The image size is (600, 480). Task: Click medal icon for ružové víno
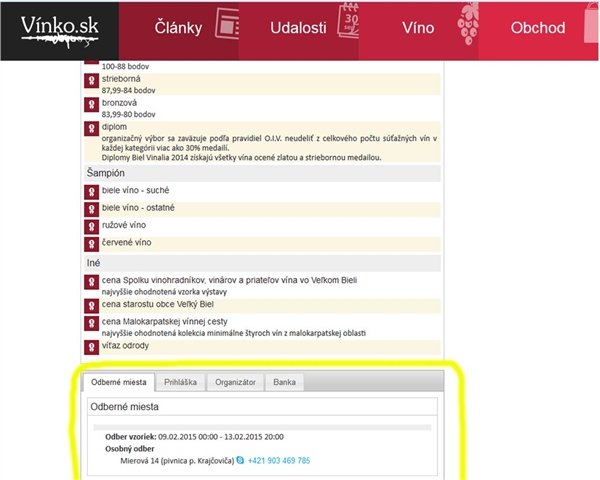pyautogui.click(x=91, y=227)
